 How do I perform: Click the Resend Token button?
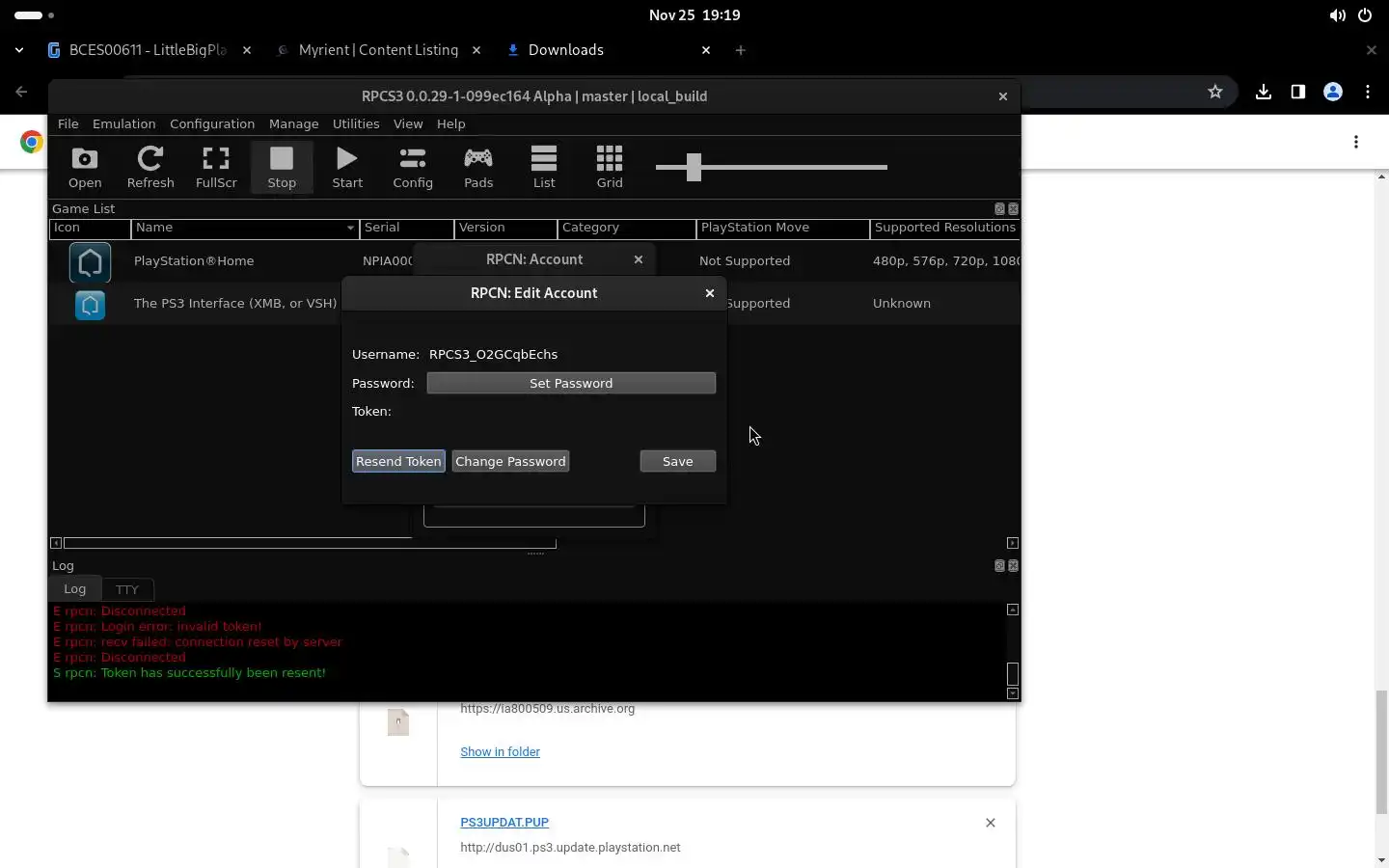tap(398, 461)
